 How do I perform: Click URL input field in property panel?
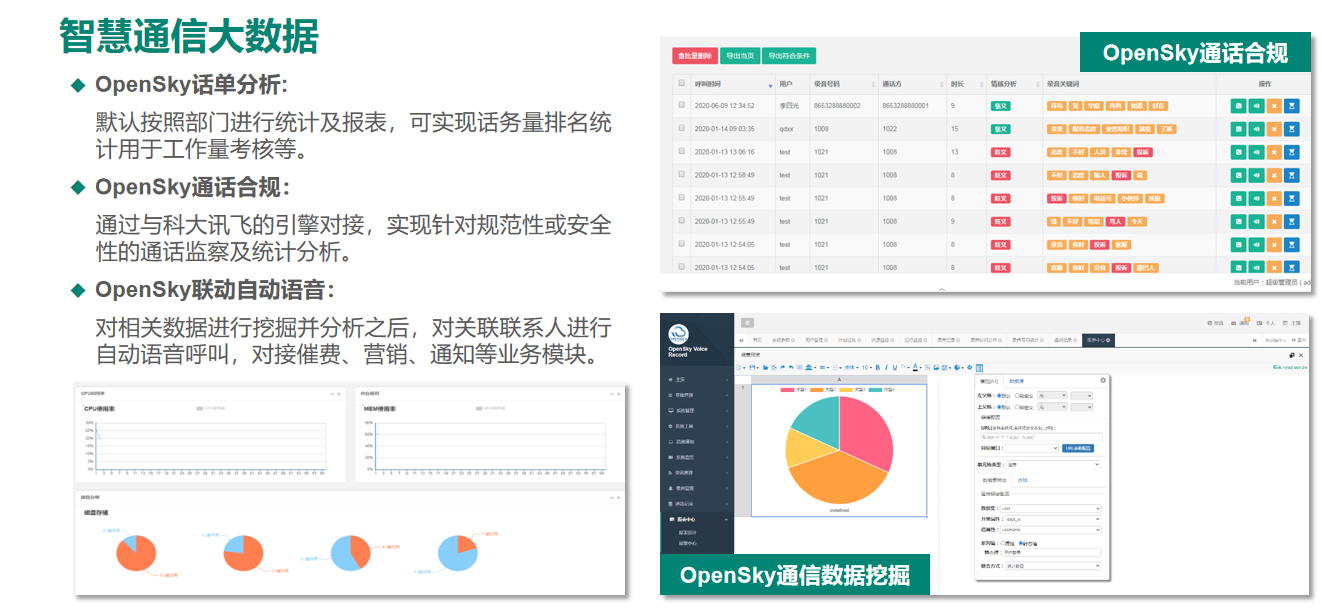click(x=1041, y=437)
